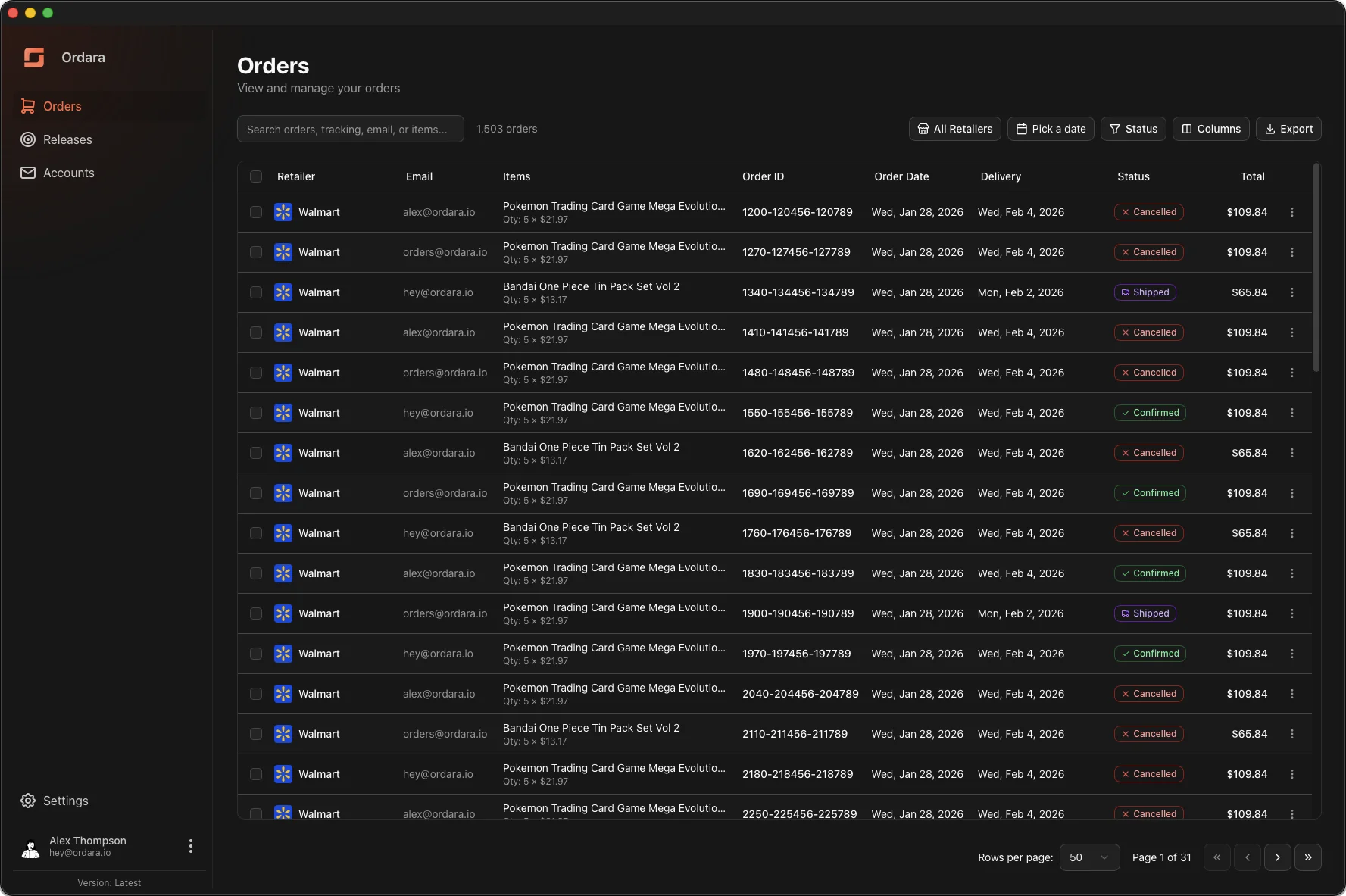
Task: Open the Status filter dropdown
Action: click(x=1133, y=129)
